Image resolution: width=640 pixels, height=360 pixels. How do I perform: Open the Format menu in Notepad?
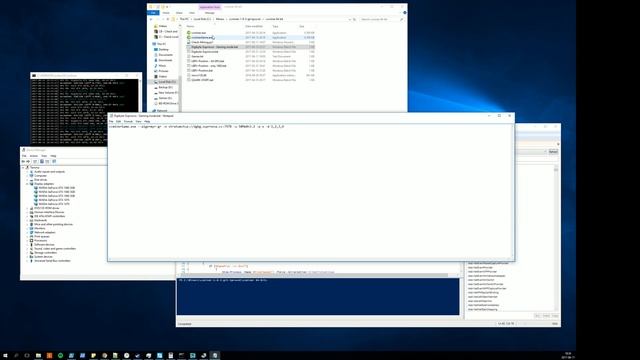pos(128,121)
